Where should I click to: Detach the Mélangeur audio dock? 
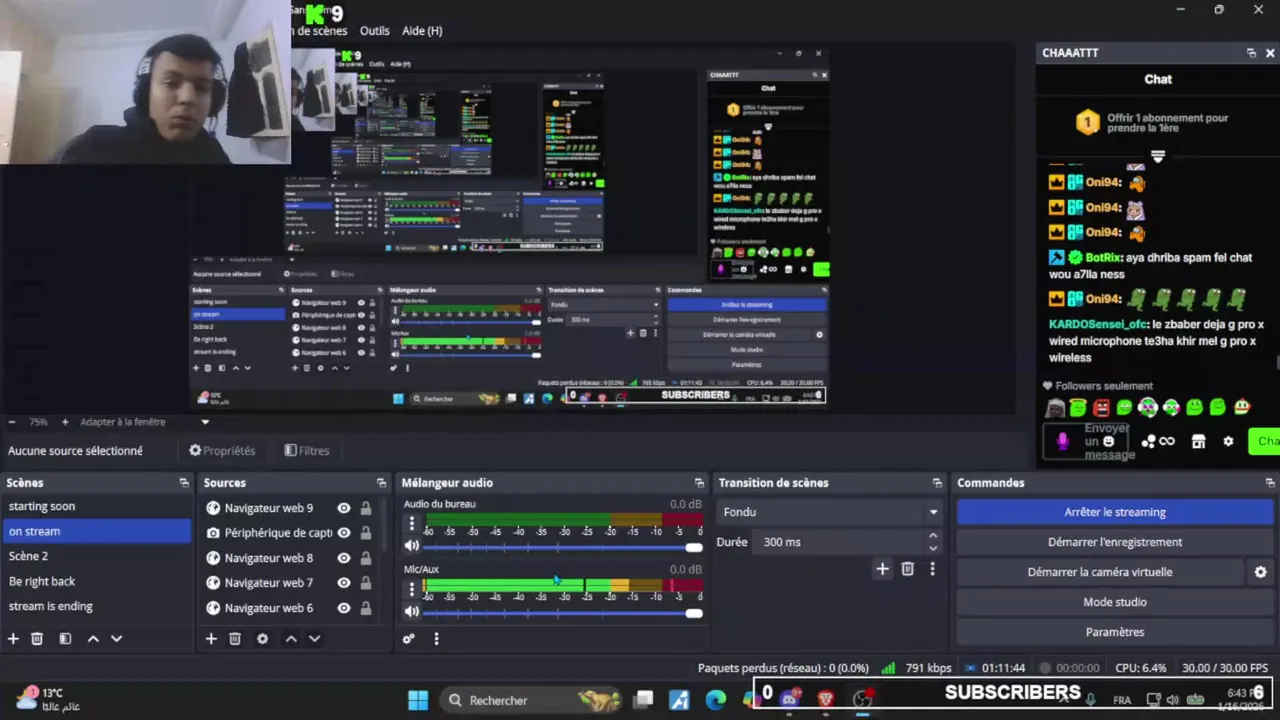(699, 482)
